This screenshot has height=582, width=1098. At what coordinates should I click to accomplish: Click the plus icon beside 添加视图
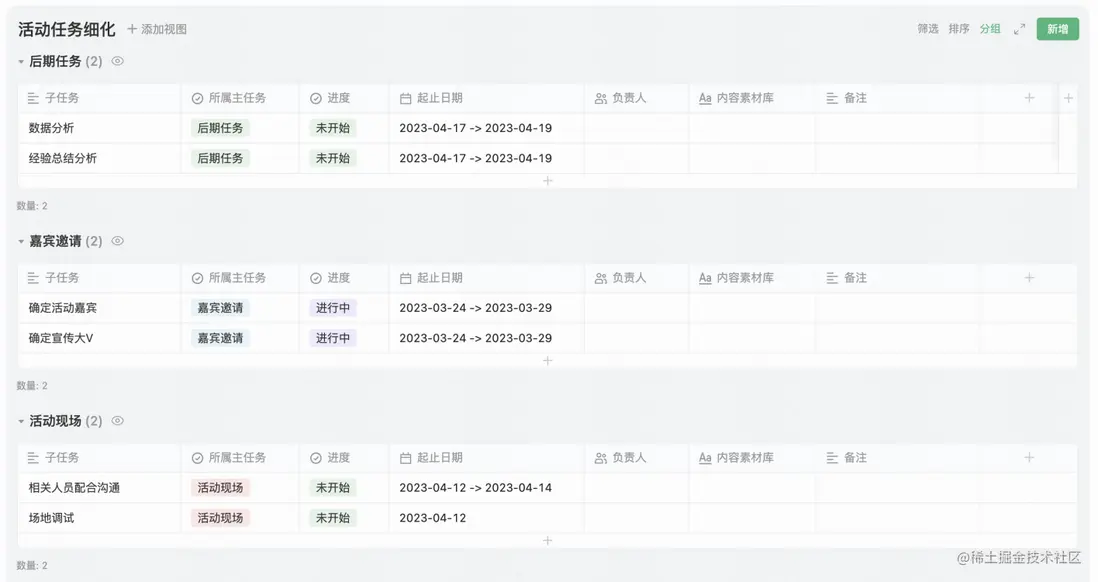pos(132,29)
